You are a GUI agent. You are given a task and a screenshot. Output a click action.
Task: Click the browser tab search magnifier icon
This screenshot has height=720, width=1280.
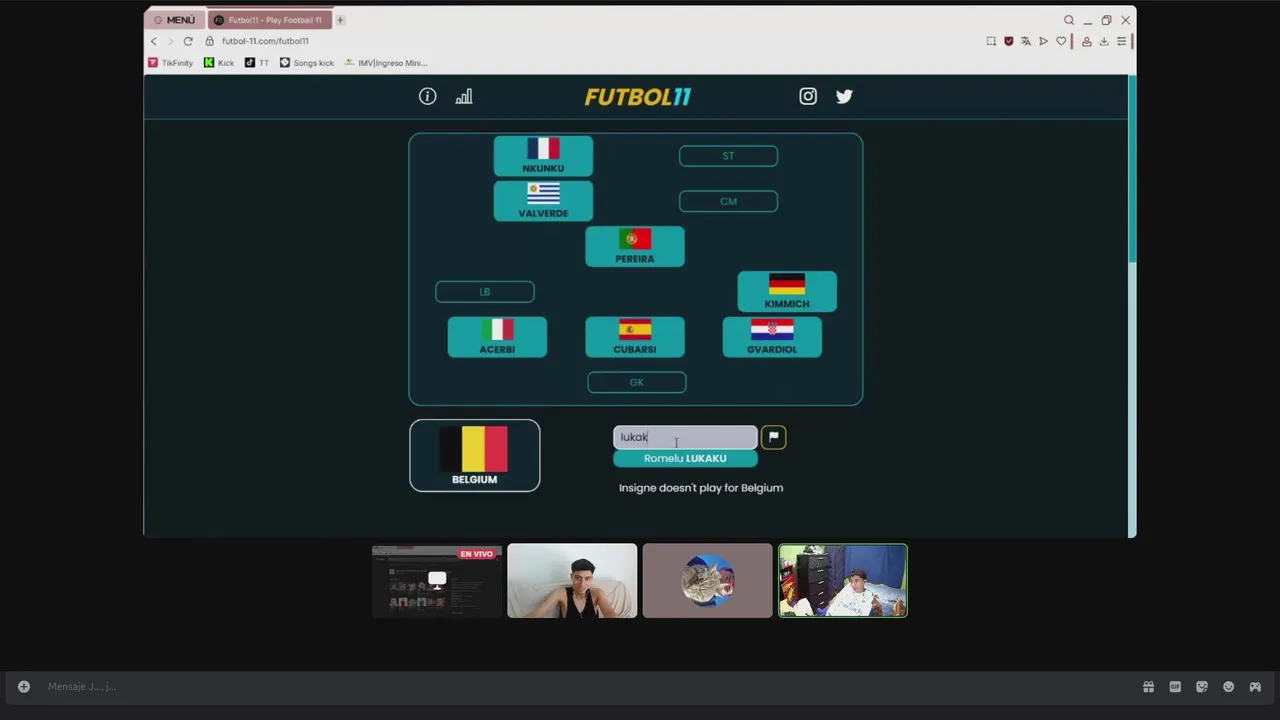[x=1069, y=20]
